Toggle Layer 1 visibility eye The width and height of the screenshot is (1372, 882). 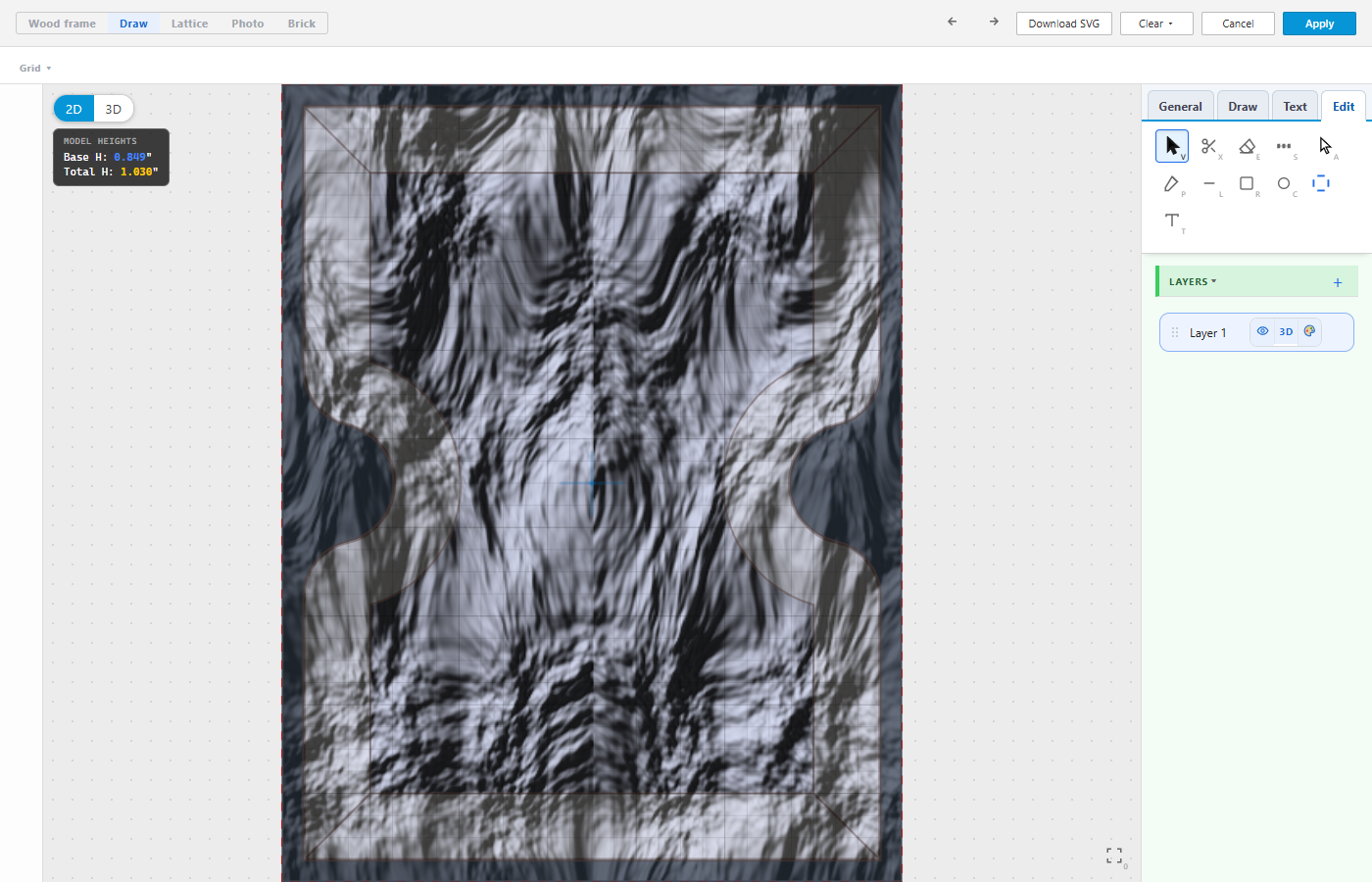pos(1262,331)
